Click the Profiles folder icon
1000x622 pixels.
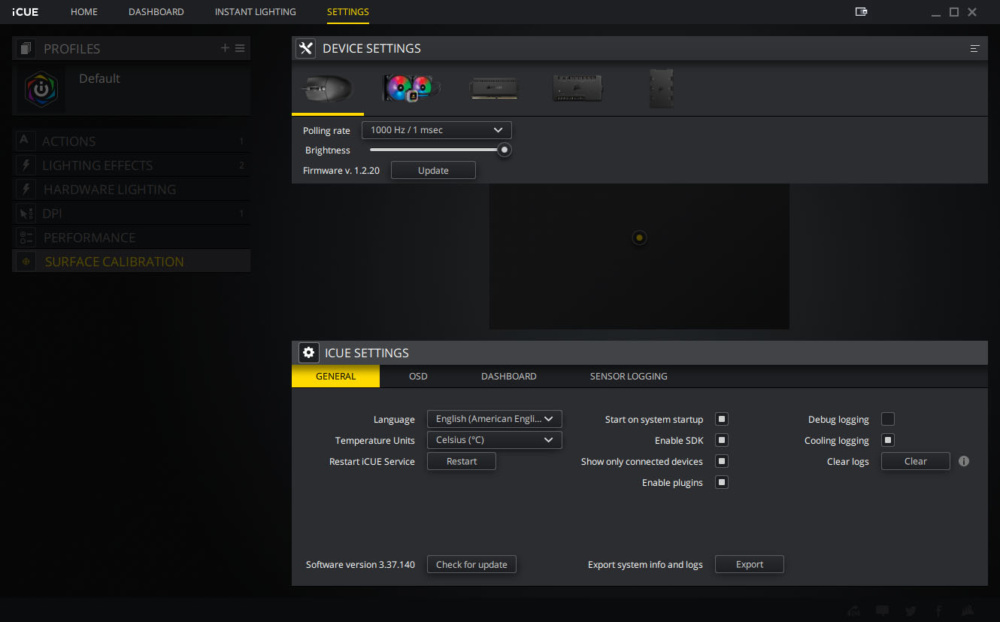26,48
